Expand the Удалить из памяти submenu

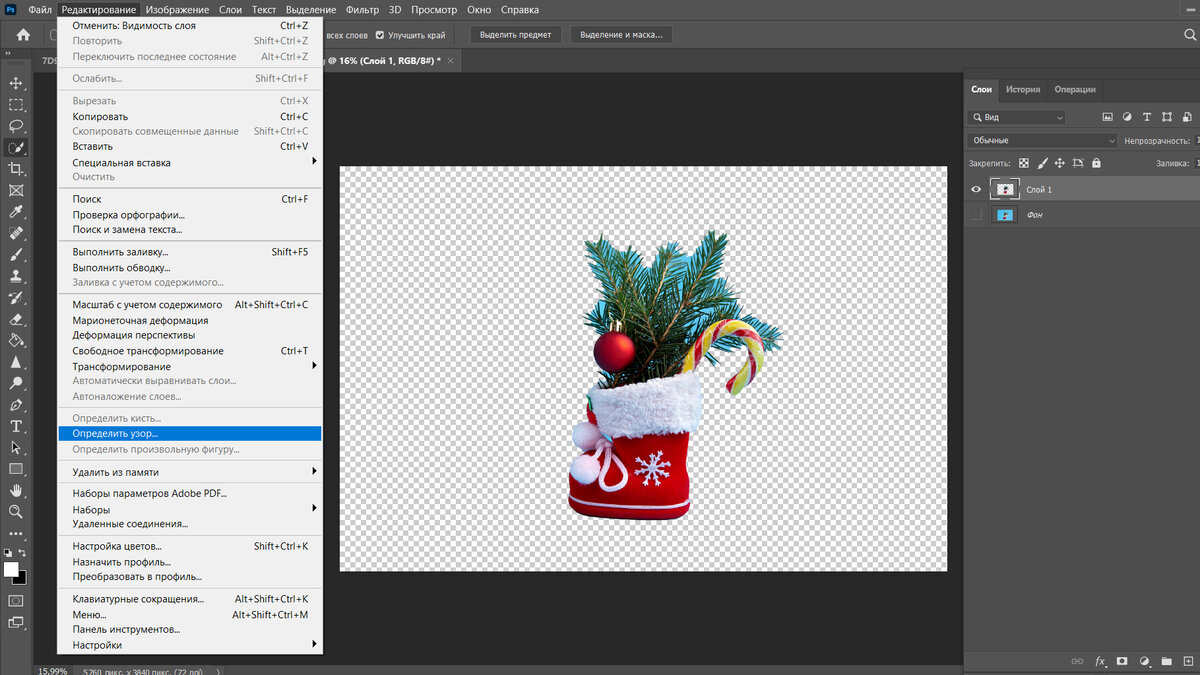[x=190, y=472]
